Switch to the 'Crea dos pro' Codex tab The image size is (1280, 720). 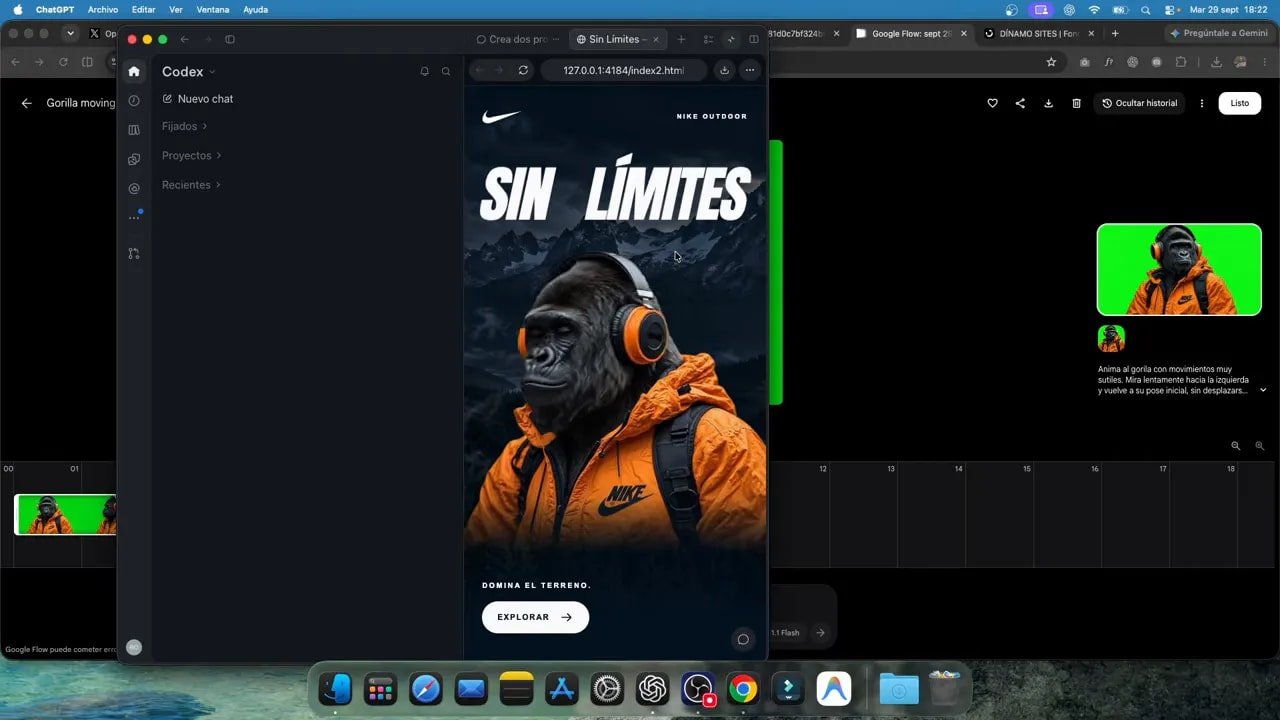tap(518, 39)
